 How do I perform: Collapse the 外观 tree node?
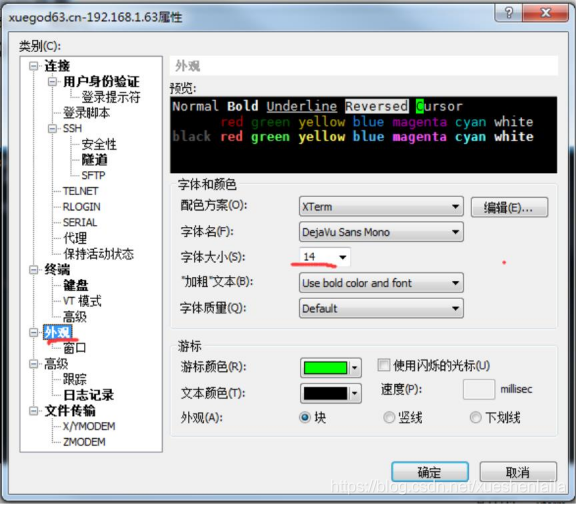tap(33, 332)
